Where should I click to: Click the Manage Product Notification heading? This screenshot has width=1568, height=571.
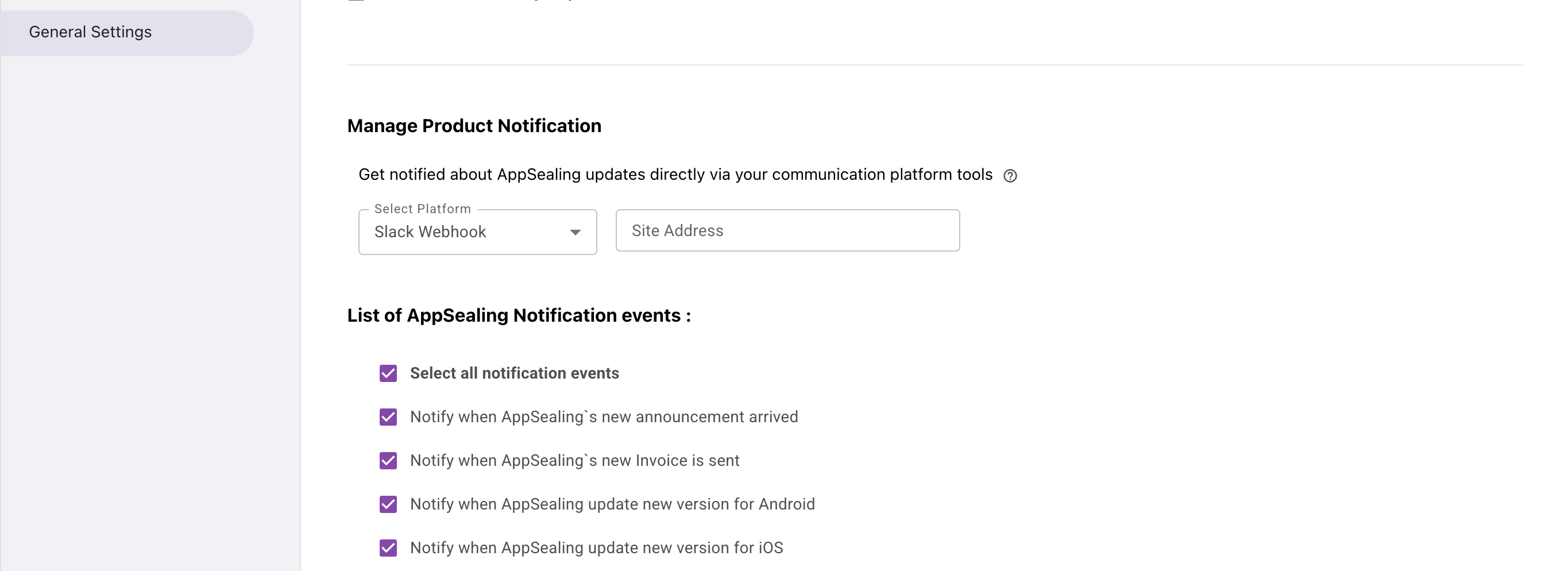(x=474, y=126)
